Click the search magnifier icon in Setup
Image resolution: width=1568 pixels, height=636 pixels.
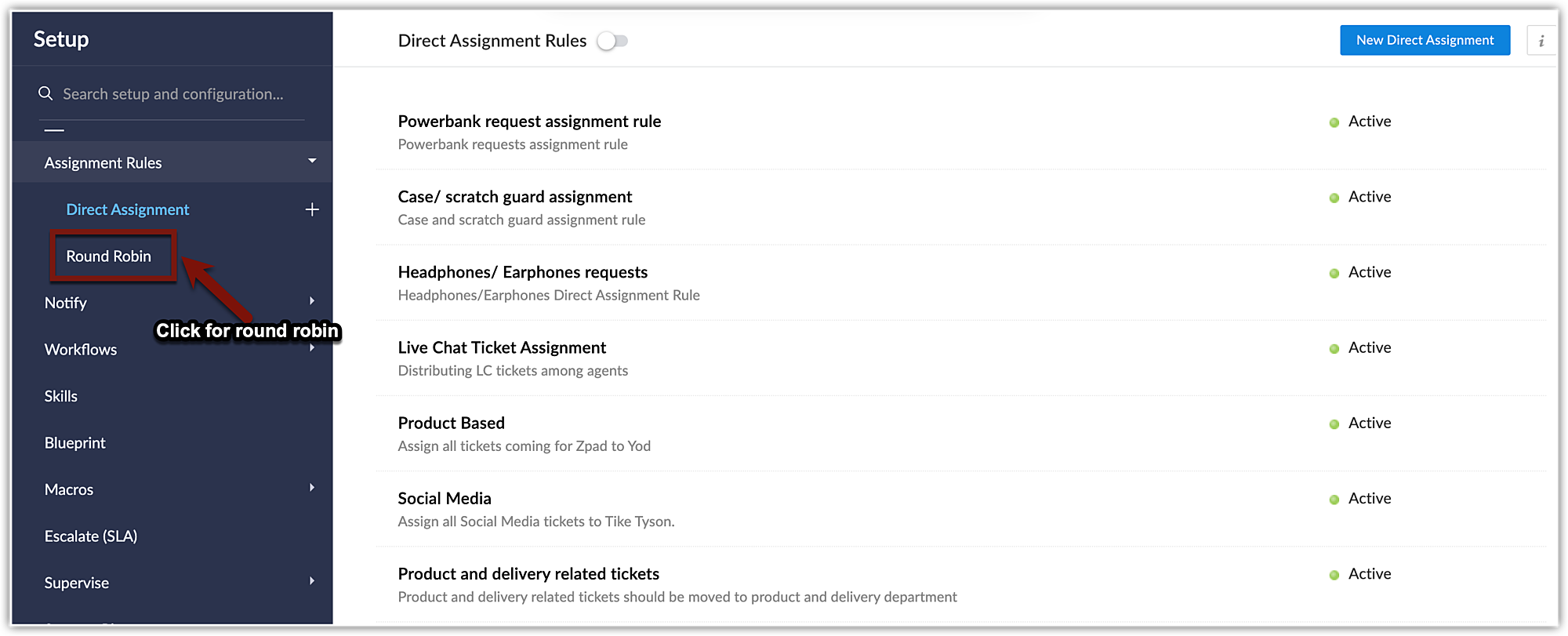(45, 94)
